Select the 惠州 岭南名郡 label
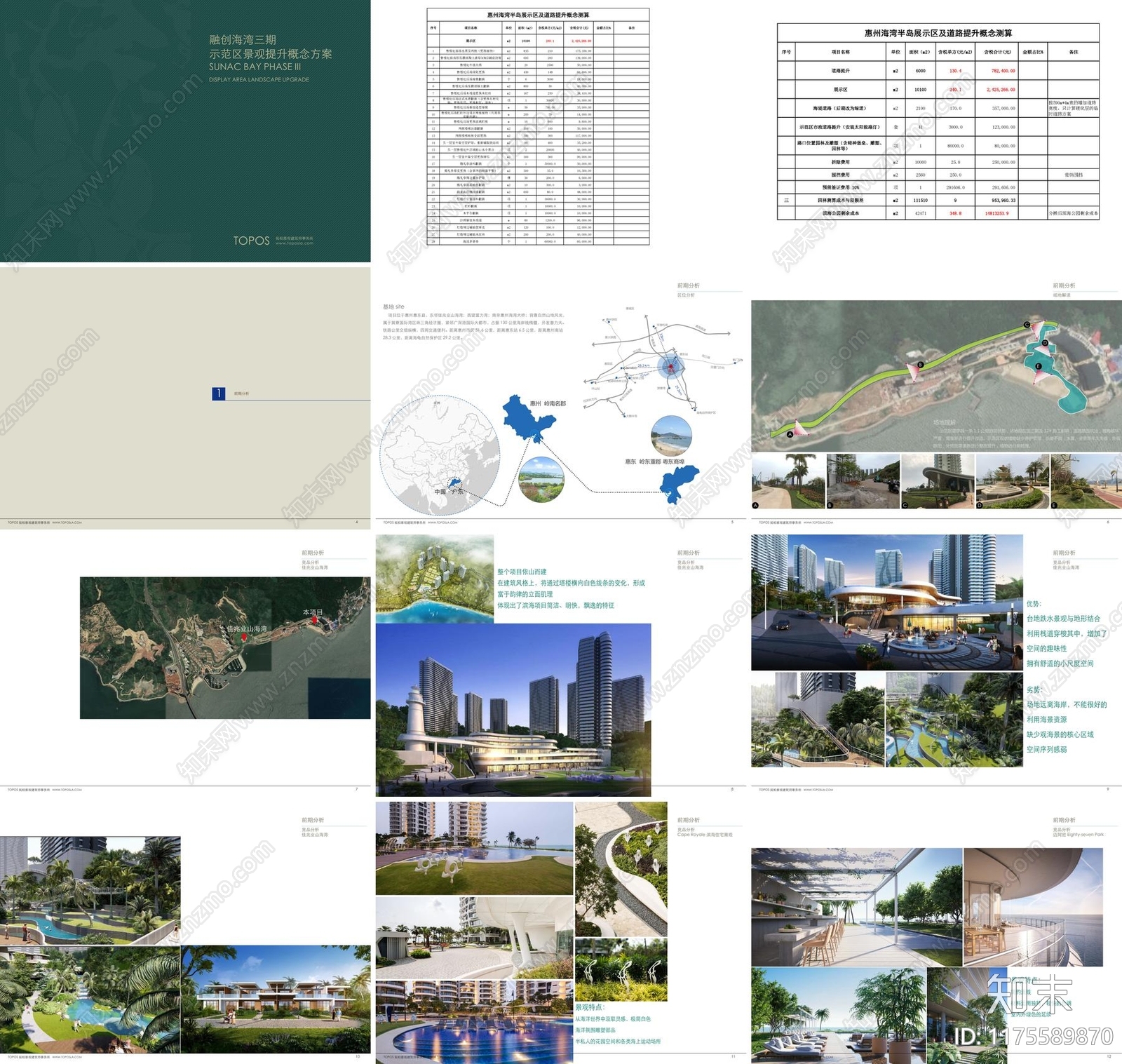Viewport: 1122px width, 1064px height. 548,403
